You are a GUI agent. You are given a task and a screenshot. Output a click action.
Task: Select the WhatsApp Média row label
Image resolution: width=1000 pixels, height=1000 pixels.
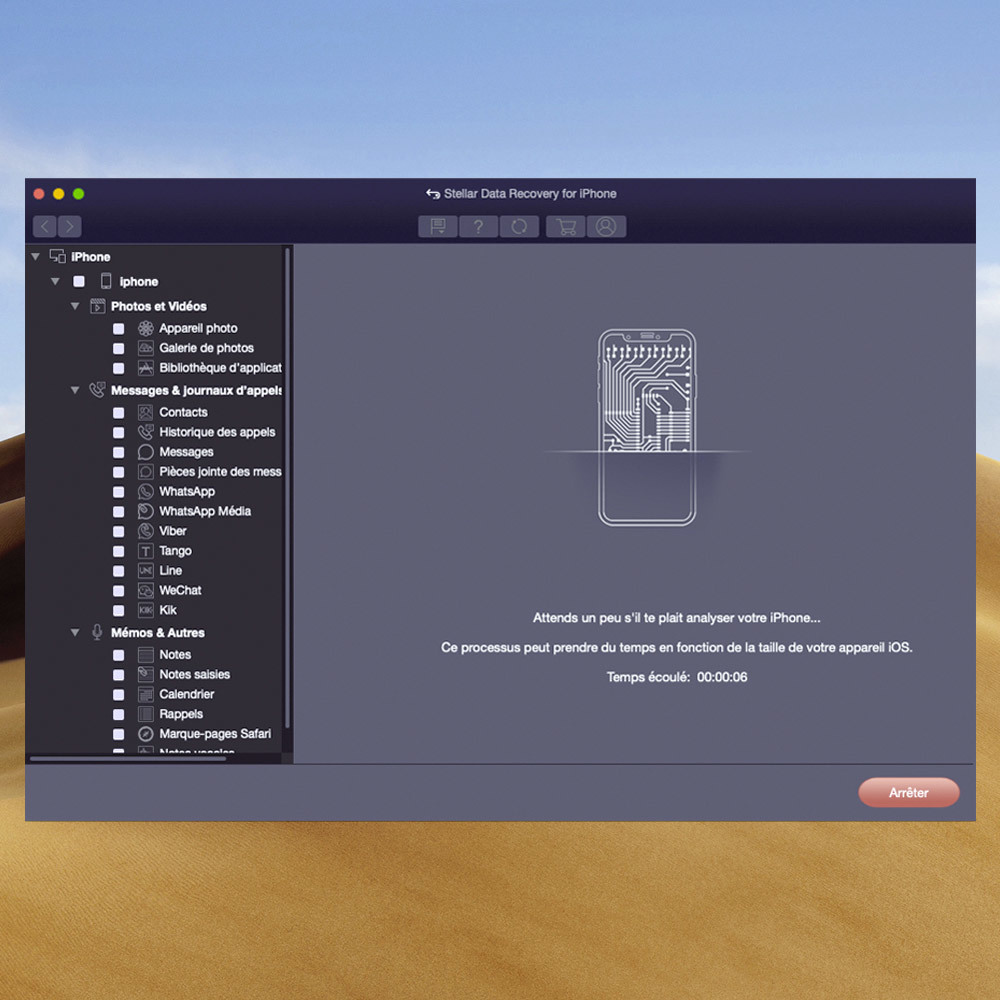[x=205, y=511]
